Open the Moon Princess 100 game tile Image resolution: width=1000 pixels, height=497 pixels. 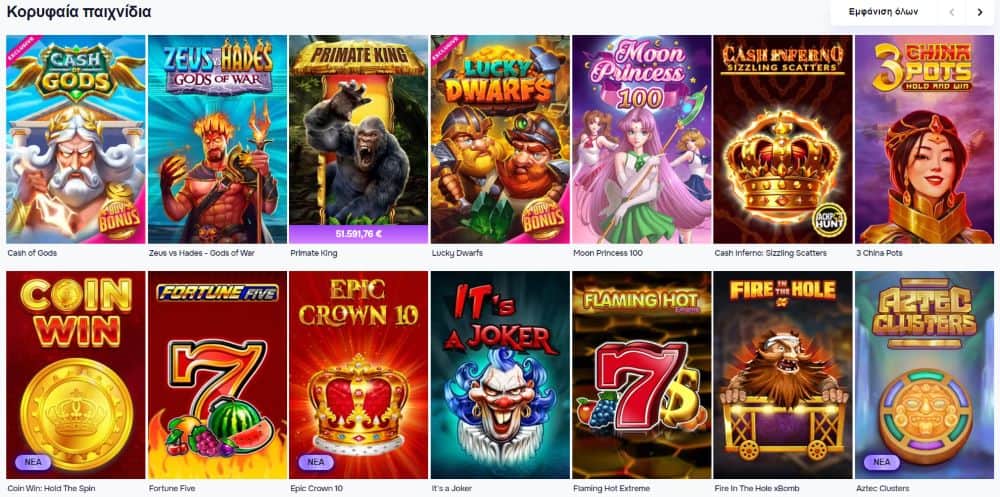[642, 139]
